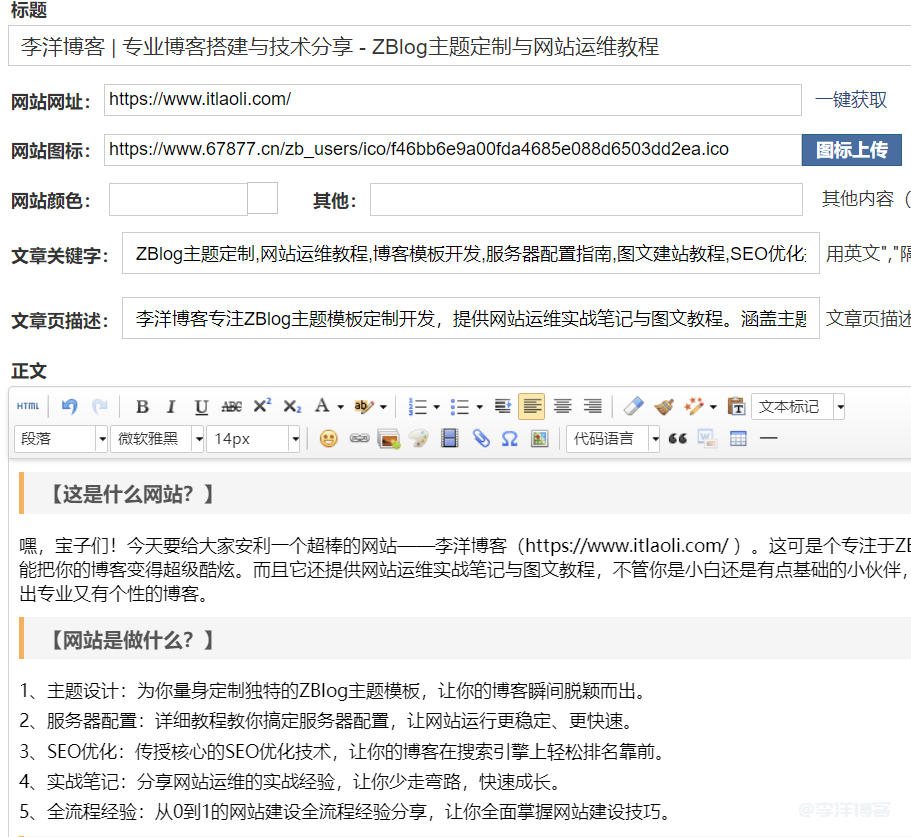Image resolution: width=911 pixels, height=837 pixels.
Task: Insert an image into the article
Action: (388, 438)
